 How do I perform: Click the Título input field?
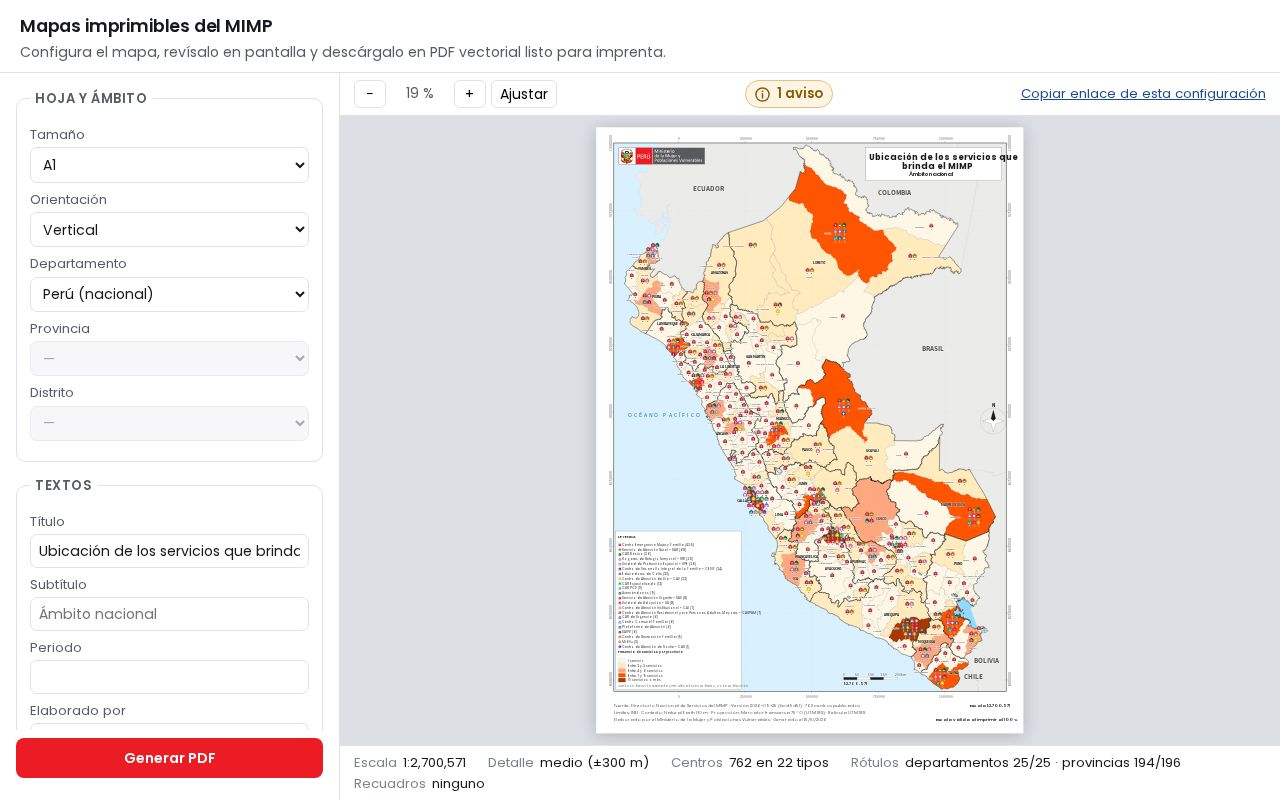169,551
